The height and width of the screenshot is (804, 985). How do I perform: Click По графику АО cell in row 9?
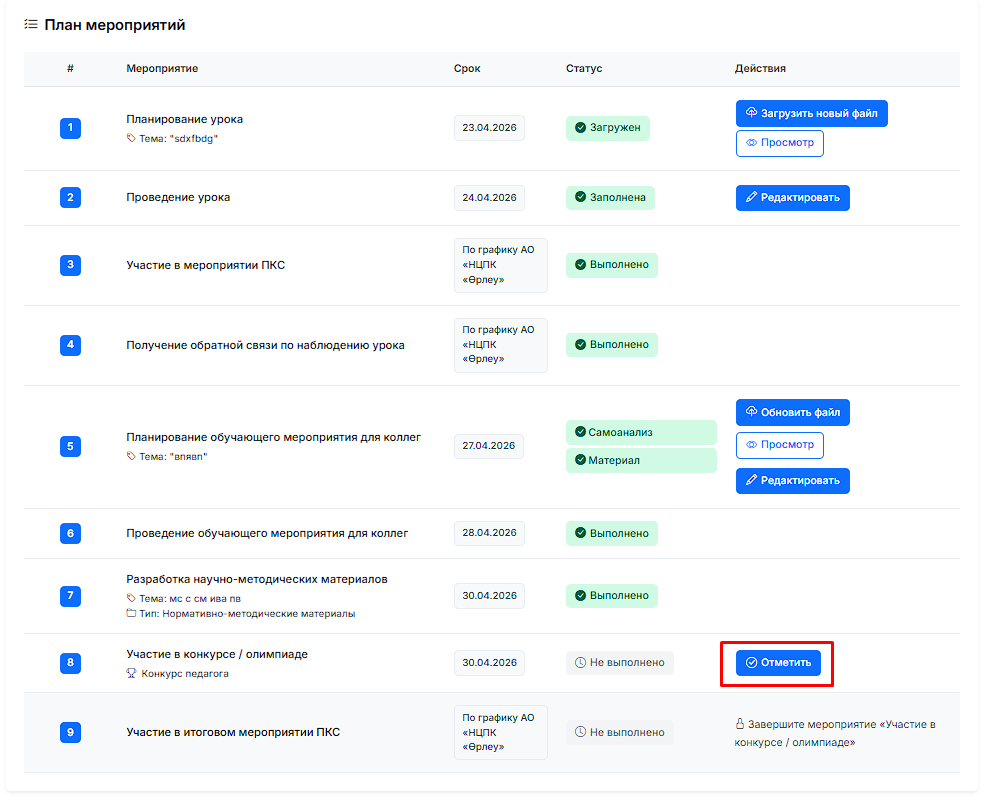(501, 732)
